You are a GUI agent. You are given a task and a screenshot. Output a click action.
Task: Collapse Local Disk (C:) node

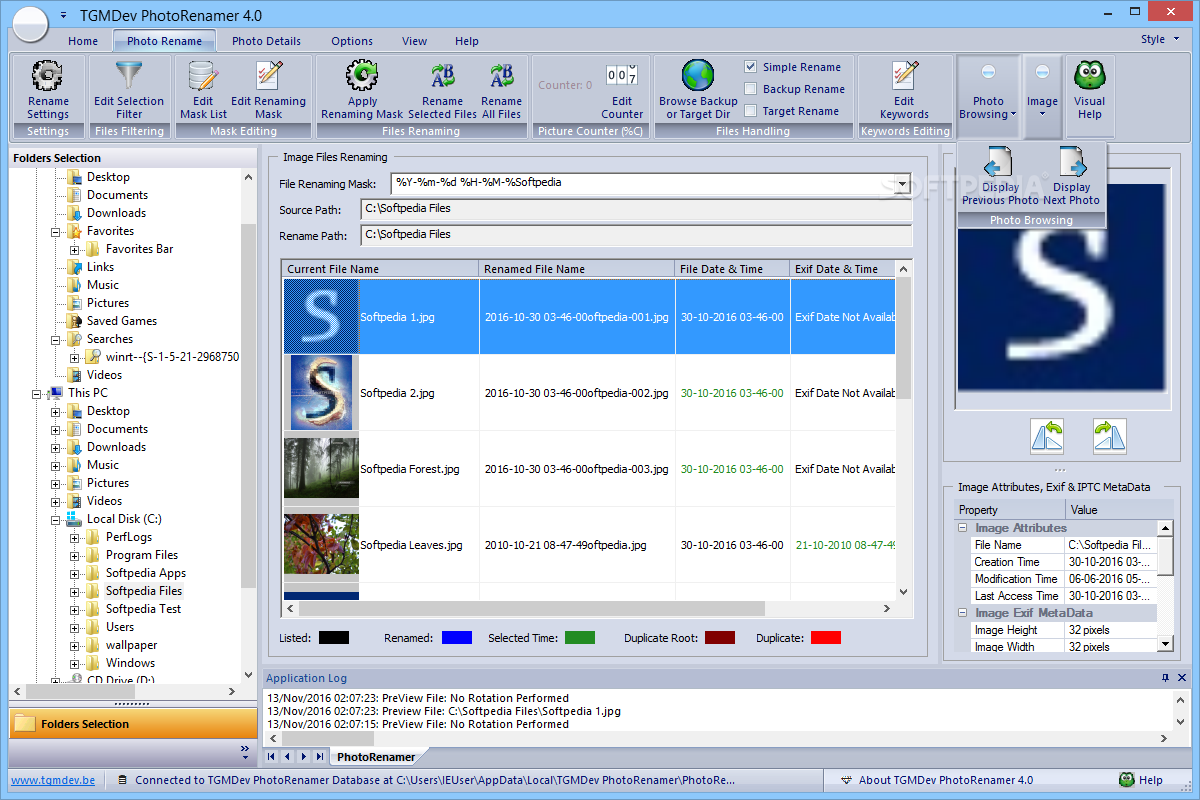[56, 519]
